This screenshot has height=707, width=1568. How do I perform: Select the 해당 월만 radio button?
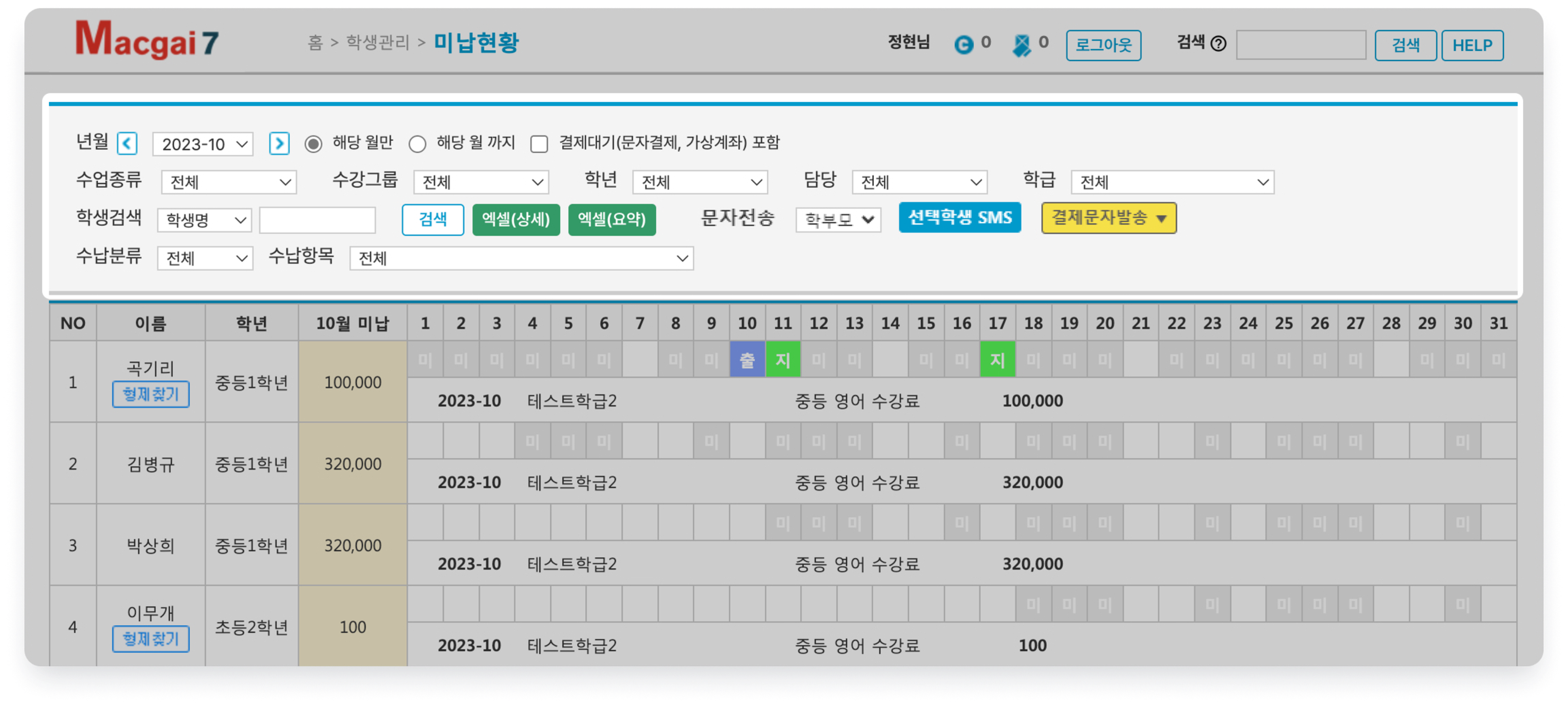click(x=313, y=144)
